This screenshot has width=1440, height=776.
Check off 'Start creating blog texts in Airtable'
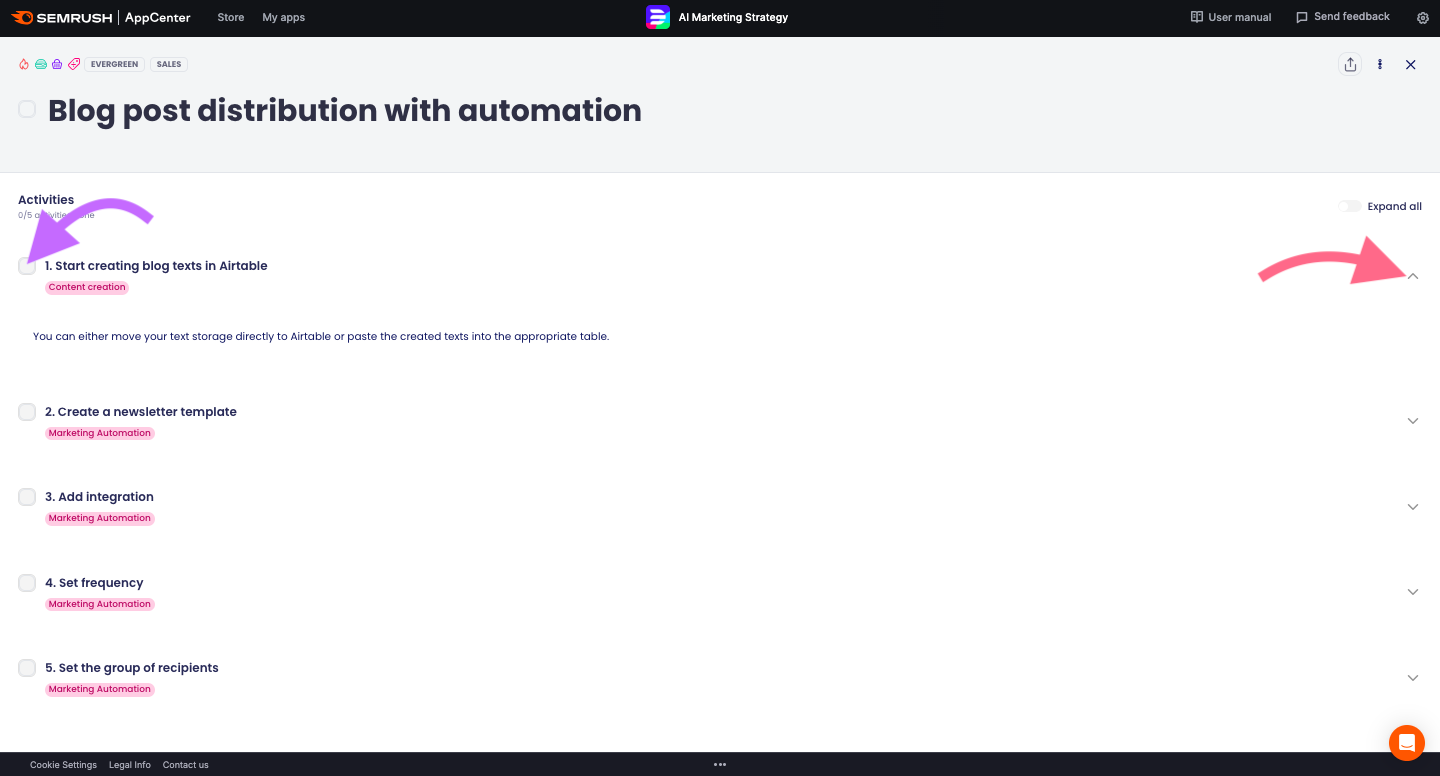tap(27, 266)
